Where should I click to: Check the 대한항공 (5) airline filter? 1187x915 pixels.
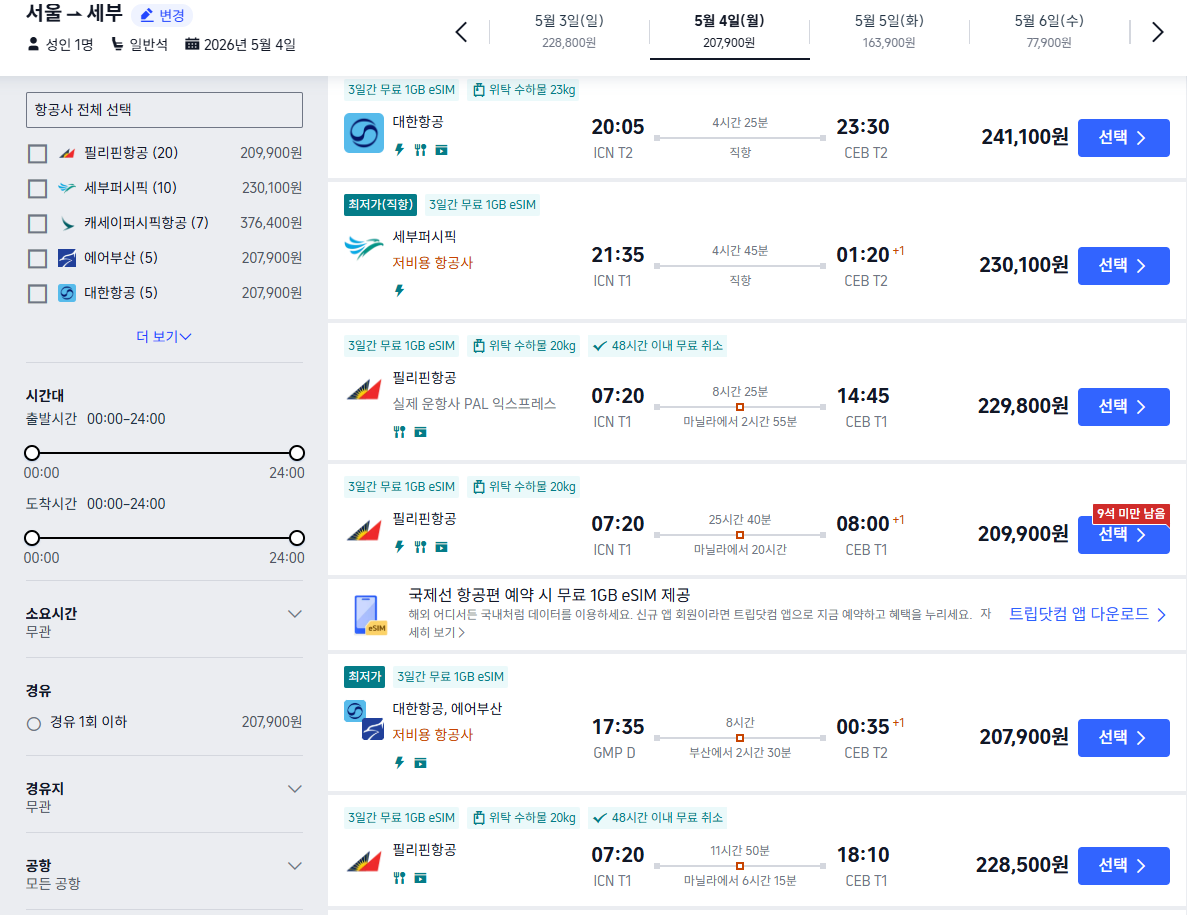pos(37,294)
